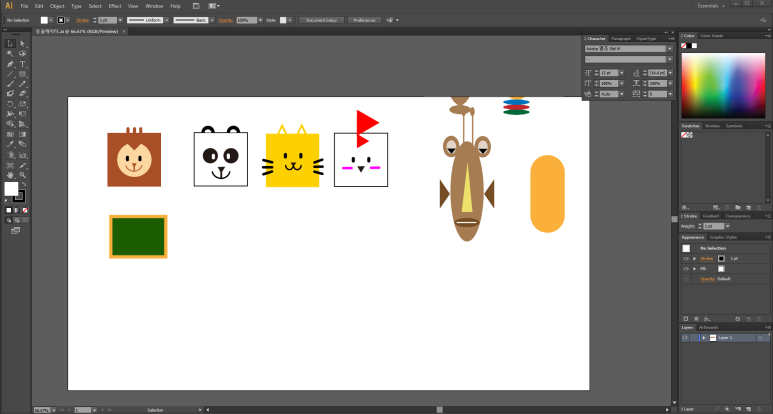Select the Zoom tool
This screenshot has width=773, height=414.
click(x=22, y=175)
